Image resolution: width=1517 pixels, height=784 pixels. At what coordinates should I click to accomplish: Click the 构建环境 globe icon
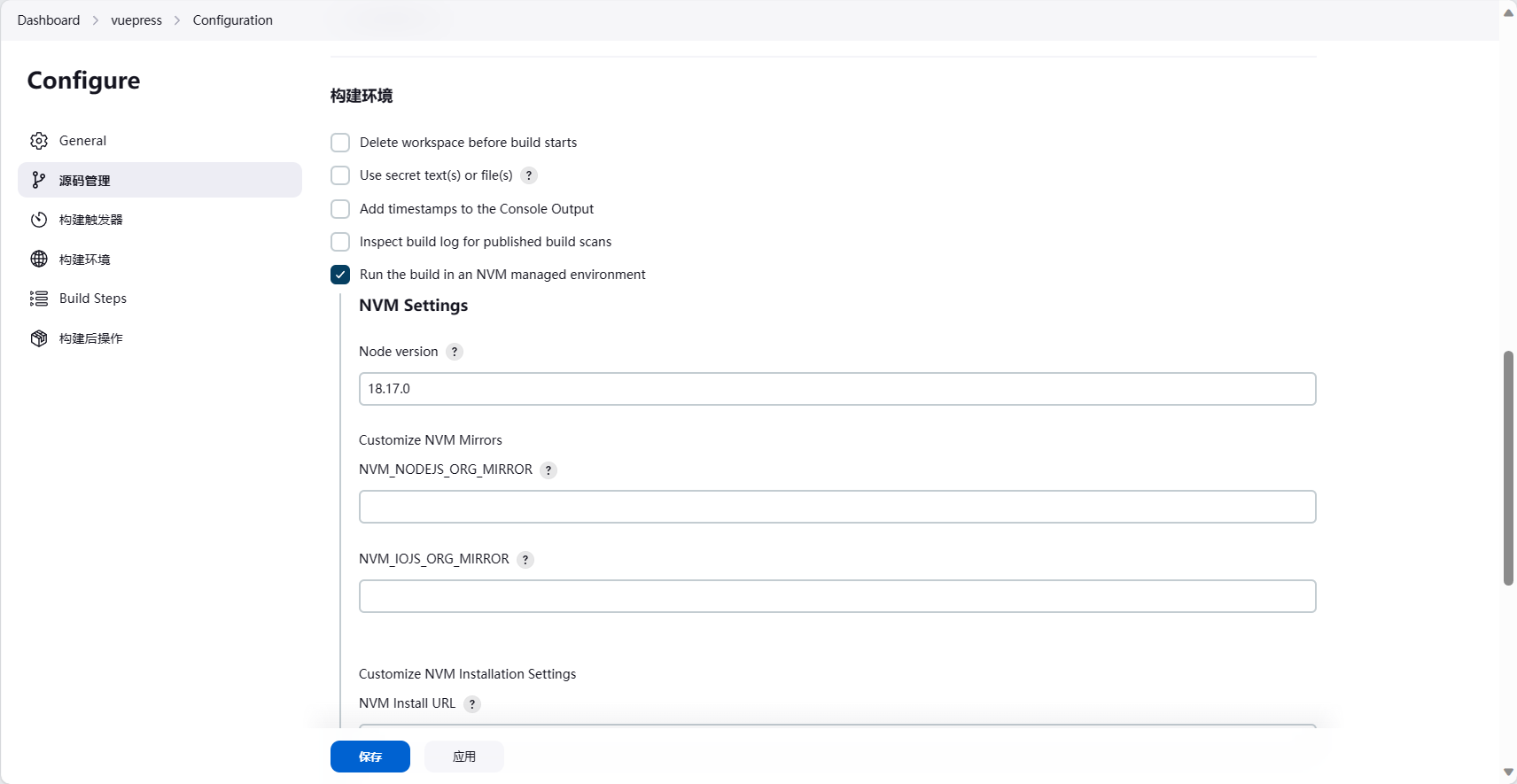click(39, 259)
